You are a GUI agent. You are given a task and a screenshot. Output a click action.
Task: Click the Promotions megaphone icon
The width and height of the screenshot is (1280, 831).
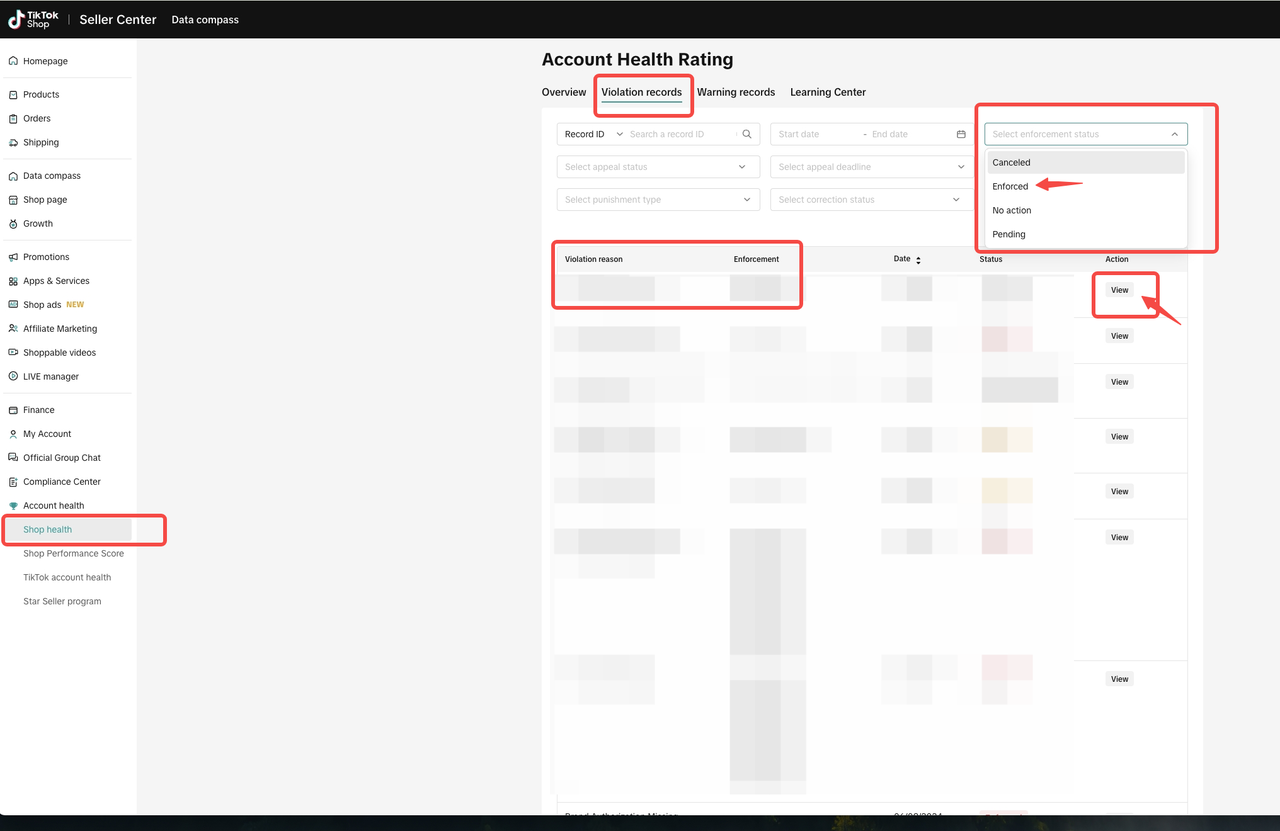coord(13,257)
